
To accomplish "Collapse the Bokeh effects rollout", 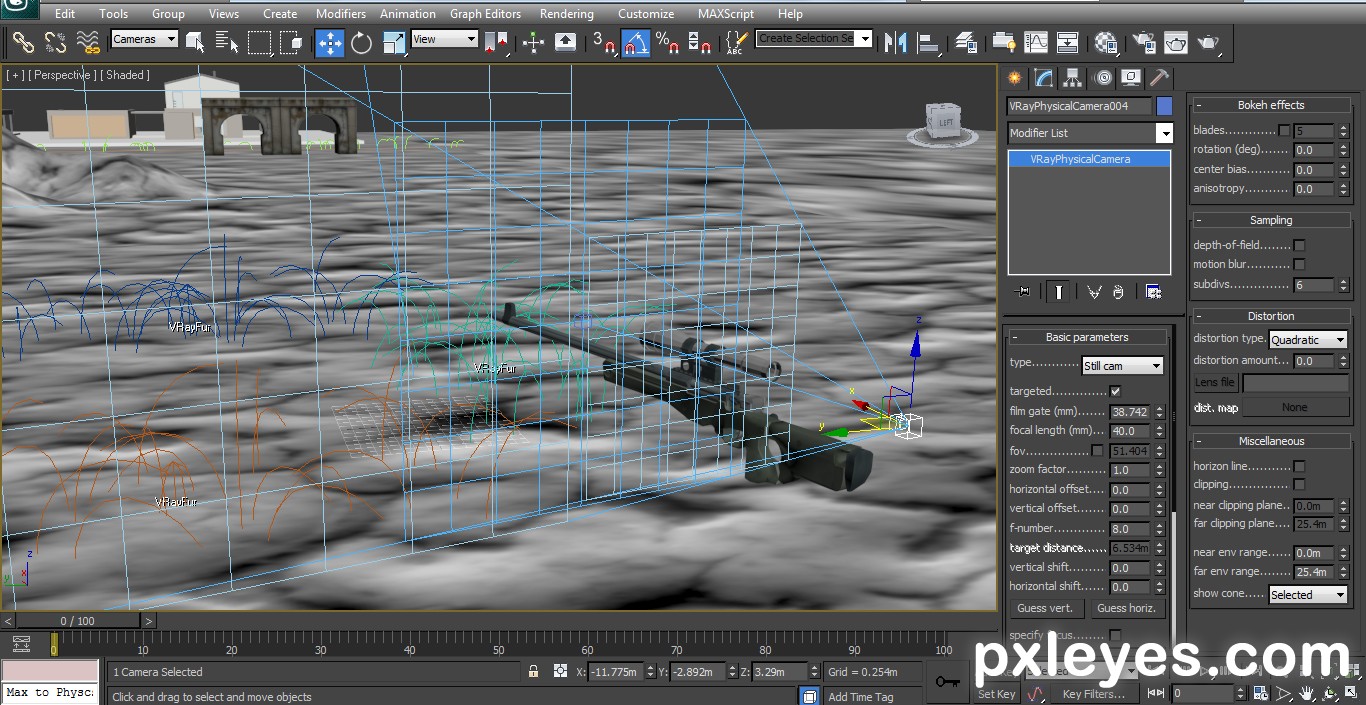I will pyautogui.click(x=1270, y=105).
